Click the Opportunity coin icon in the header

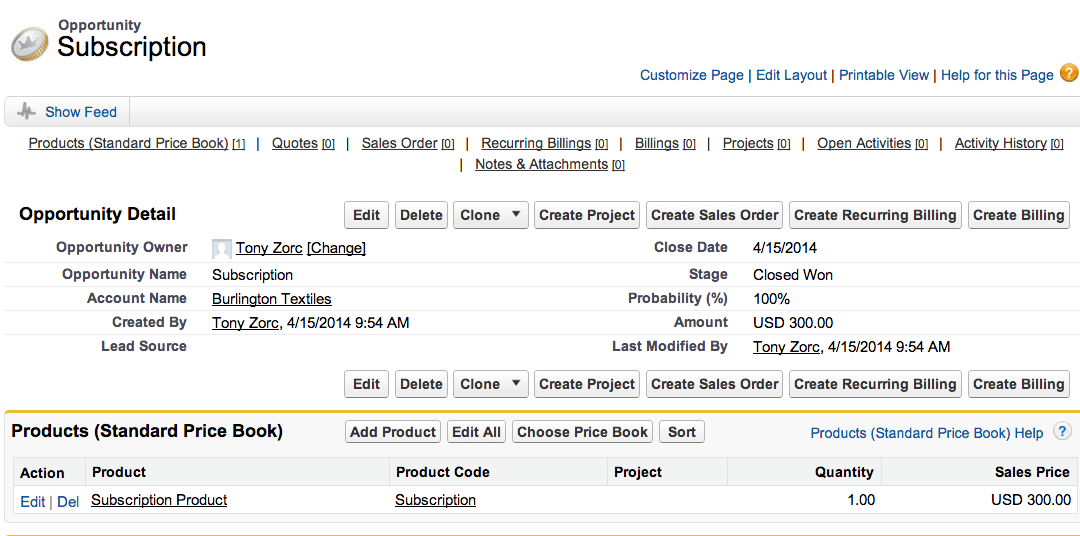[x=30, y=43]
